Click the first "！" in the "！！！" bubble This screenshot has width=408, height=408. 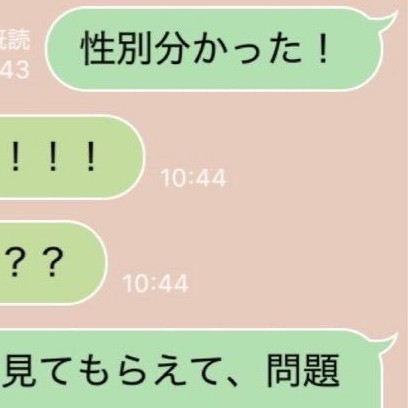point(15,156)
